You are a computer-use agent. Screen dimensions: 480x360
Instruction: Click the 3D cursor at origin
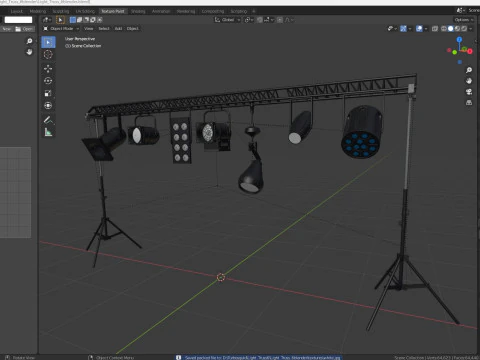tap(221, 277)
